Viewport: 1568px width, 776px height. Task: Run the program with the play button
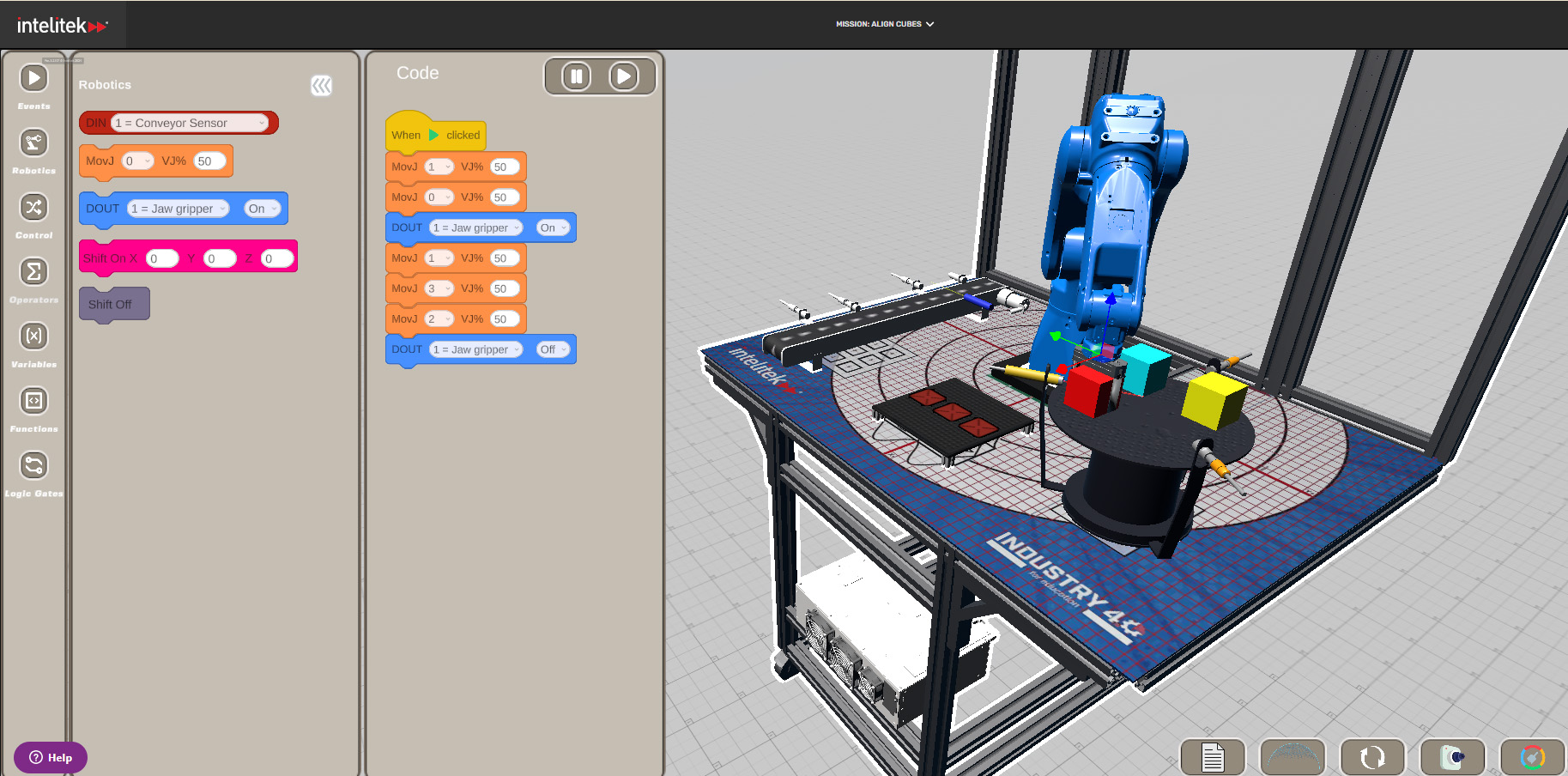624,76
